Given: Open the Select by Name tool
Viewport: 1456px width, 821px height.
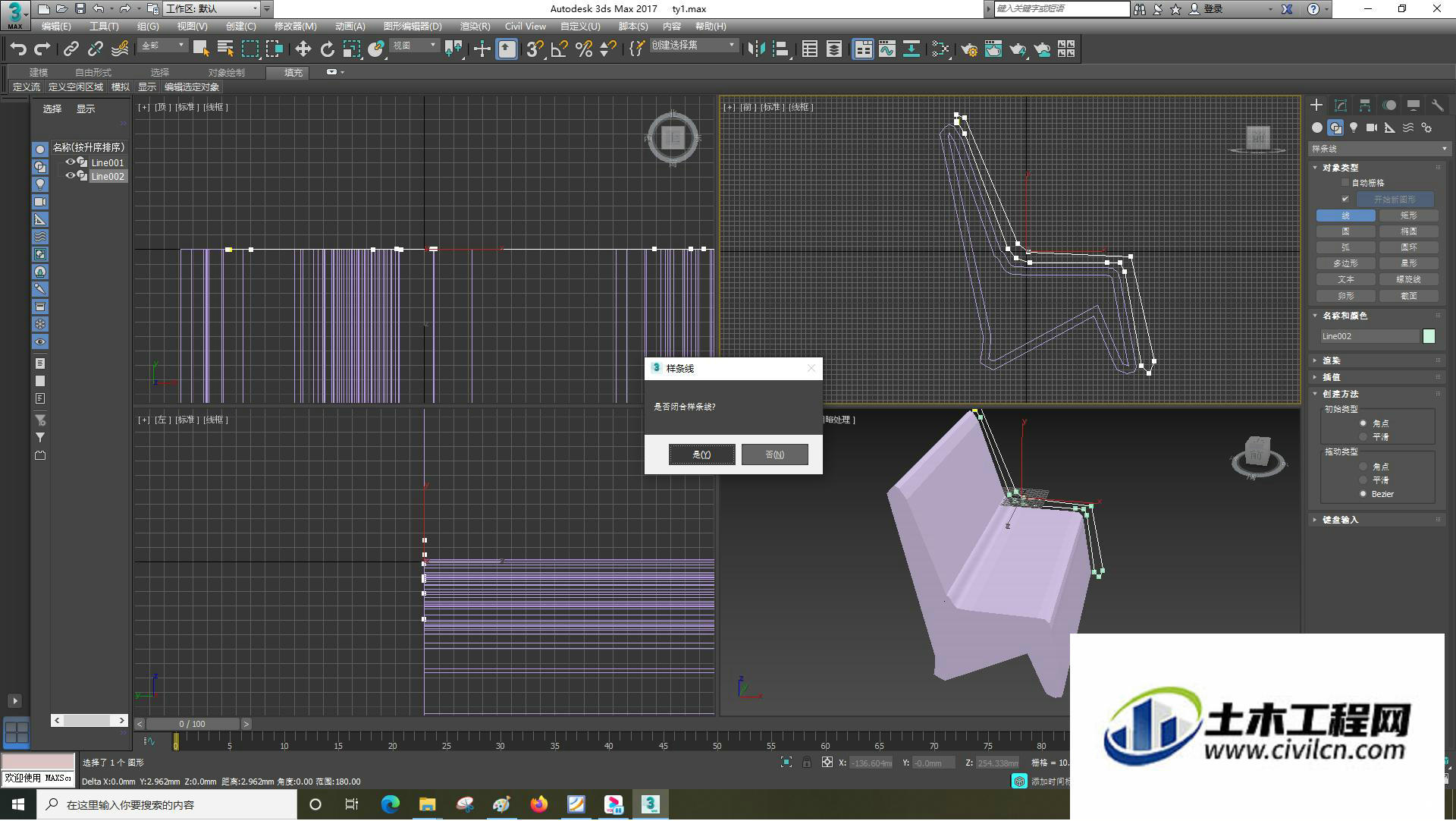Looking at the screenshot, I should coord(225,49).
